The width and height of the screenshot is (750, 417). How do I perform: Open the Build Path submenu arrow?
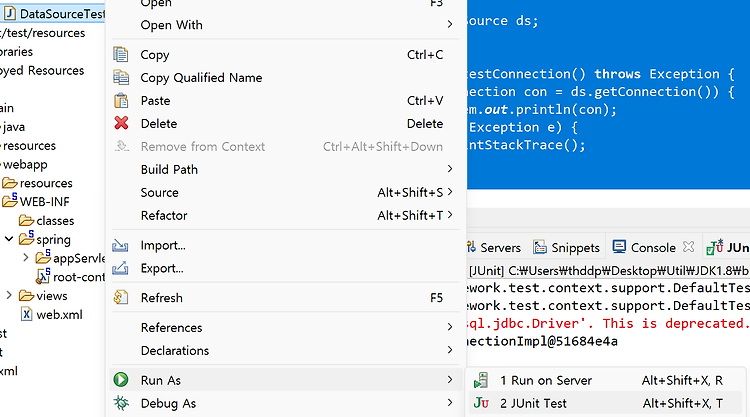point(450,169)
